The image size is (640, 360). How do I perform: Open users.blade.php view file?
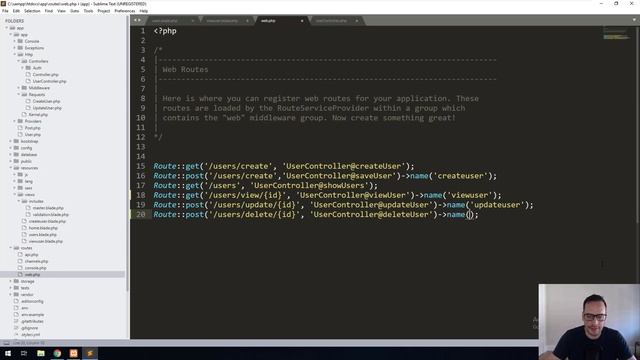(x=42, y=235)
